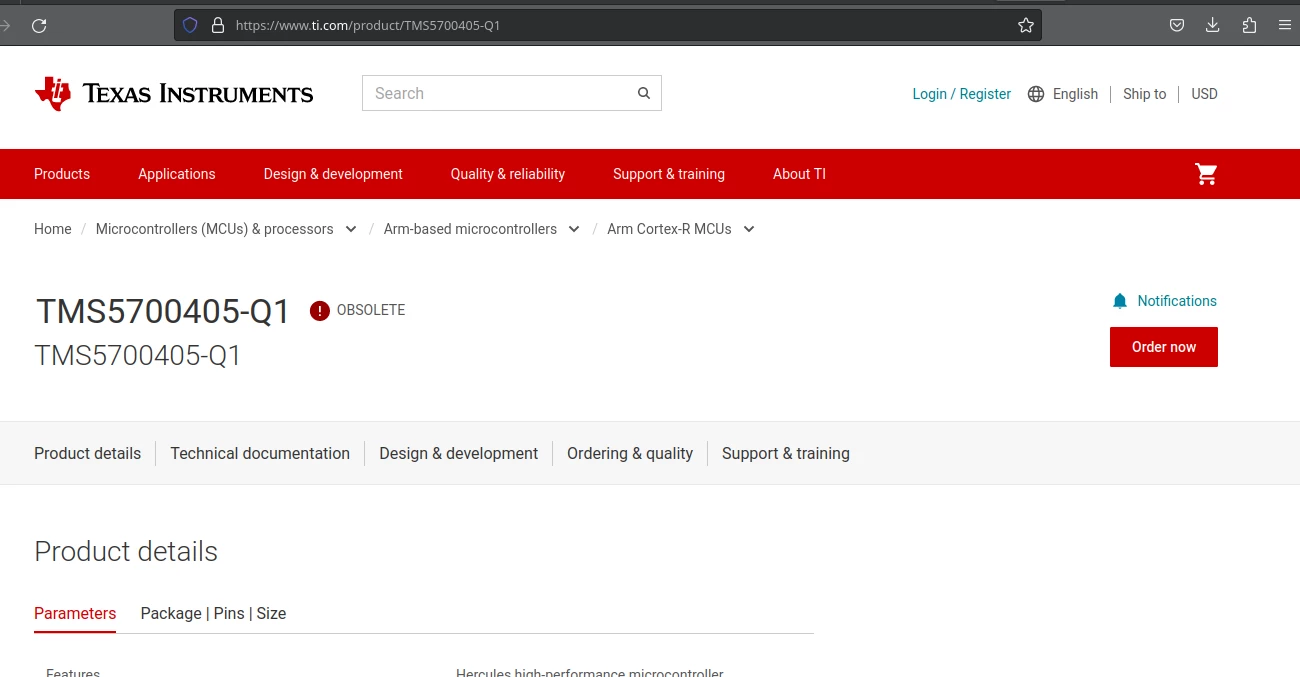This screenshot has width=1300, height=677.
Task: Bookmark this page with the star icon
Action: point(1026,26)
